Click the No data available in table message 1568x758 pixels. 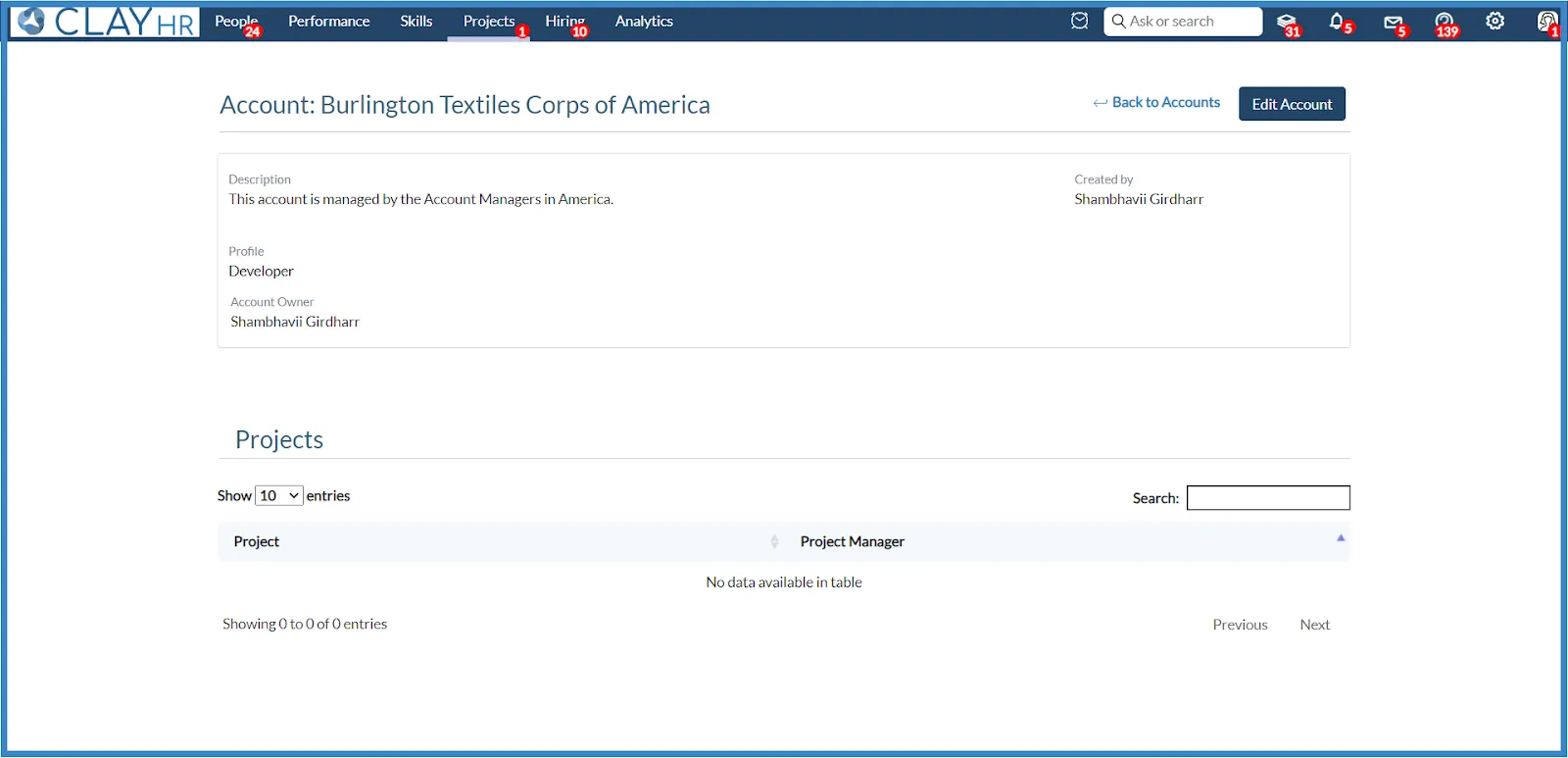(x=784, y=581)
